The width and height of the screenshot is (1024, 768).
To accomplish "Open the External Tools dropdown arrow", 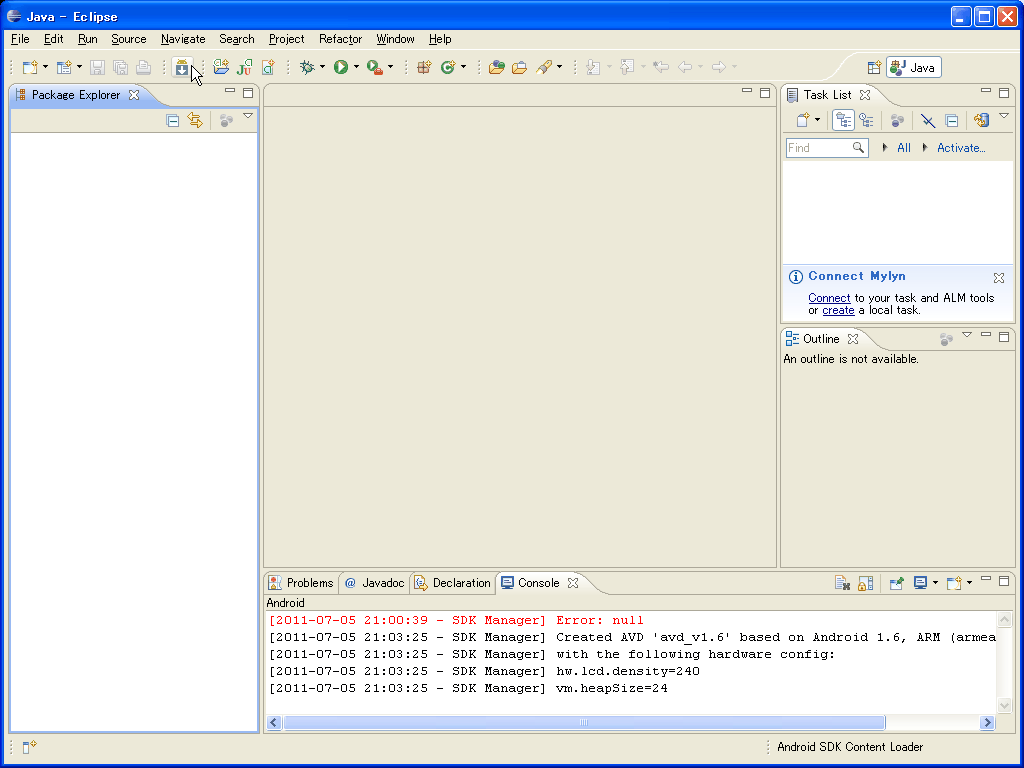I will 391,67.
